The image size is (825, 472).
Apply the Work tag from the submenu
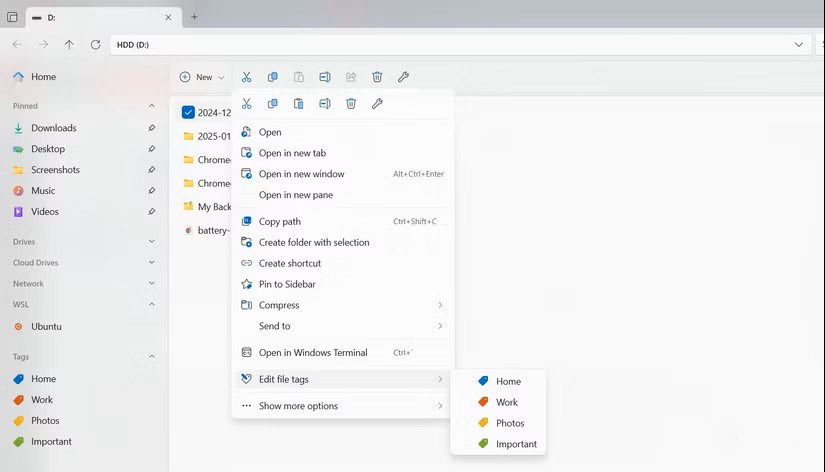coord(498,402)
